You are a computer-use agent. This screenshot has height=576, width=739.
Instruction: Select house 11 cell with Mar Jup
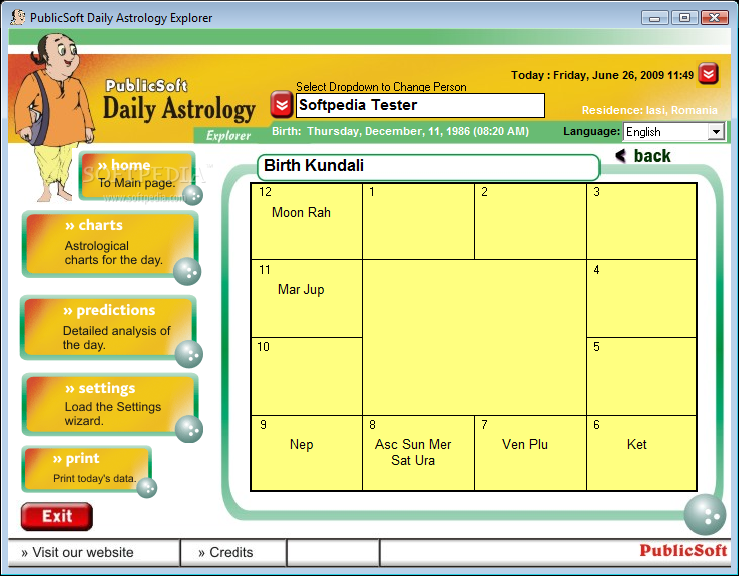tap(307, 298)
